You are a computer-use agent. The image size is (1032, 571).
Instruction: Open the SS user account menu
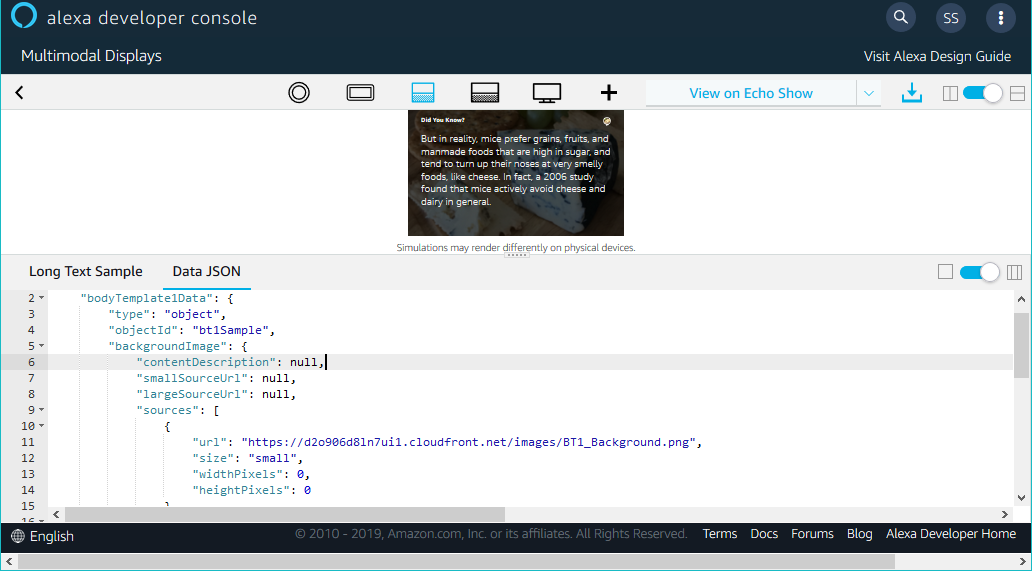[x=951, y=17]
